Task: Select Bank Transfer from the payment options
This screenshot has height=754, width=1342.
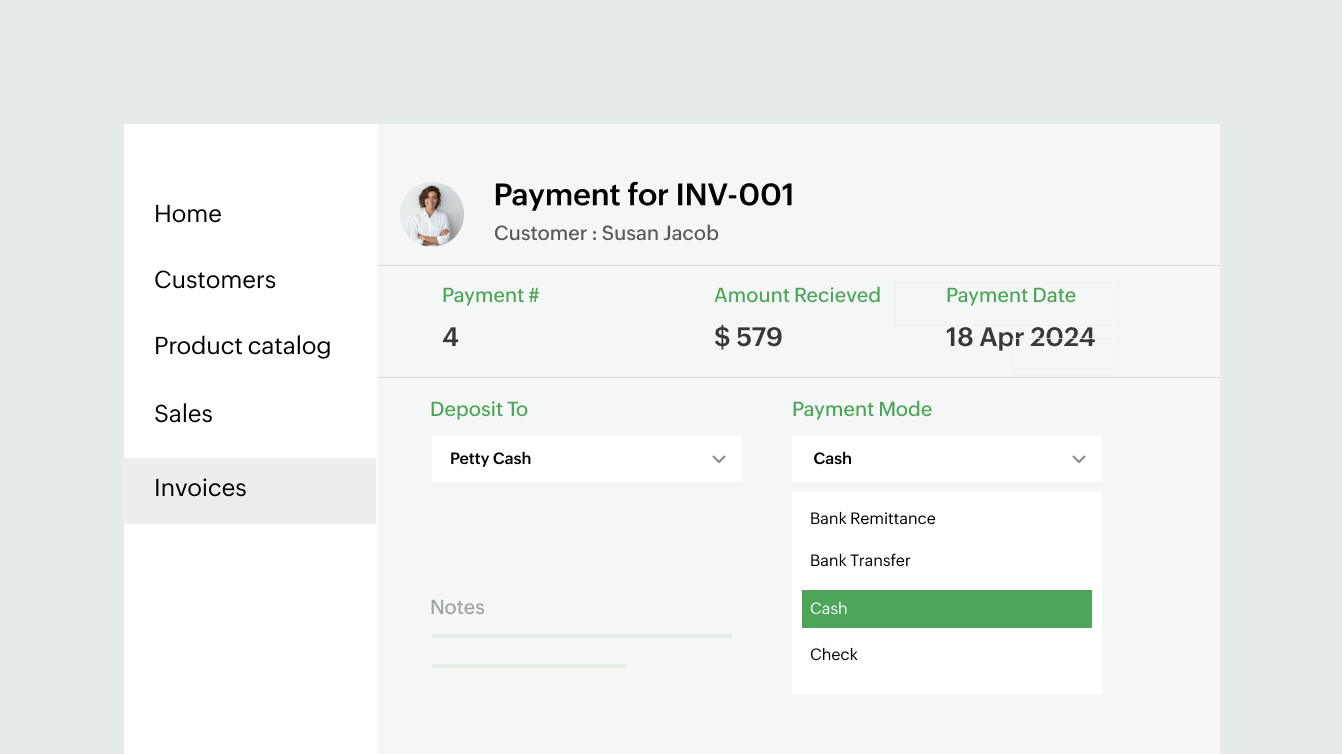Action: click(x=860, y=560)
